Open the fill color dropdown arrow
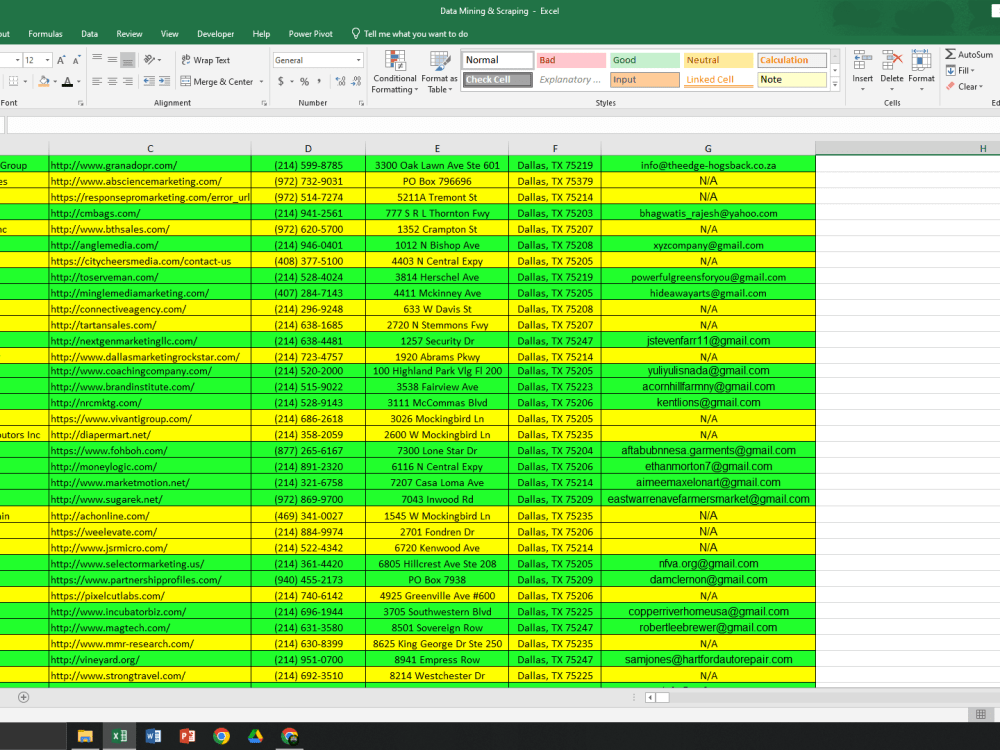This screenshot has width=1000, height=750. tap(55, 82)
